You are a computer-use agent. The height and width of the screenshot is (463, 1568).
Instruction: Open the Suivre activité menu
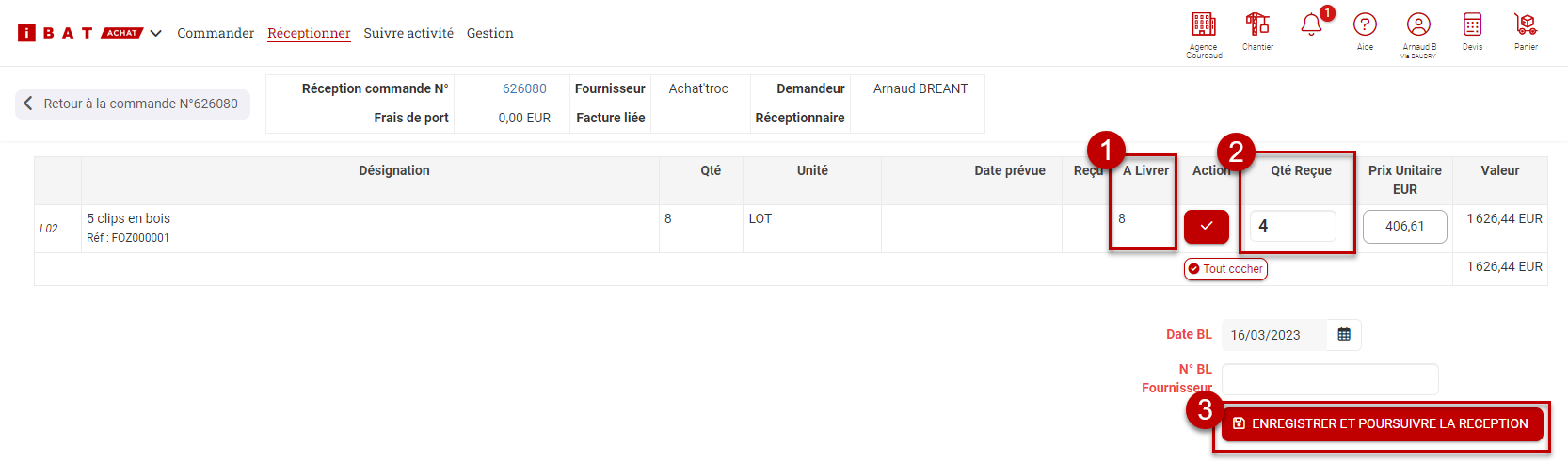tap(408, 33)
